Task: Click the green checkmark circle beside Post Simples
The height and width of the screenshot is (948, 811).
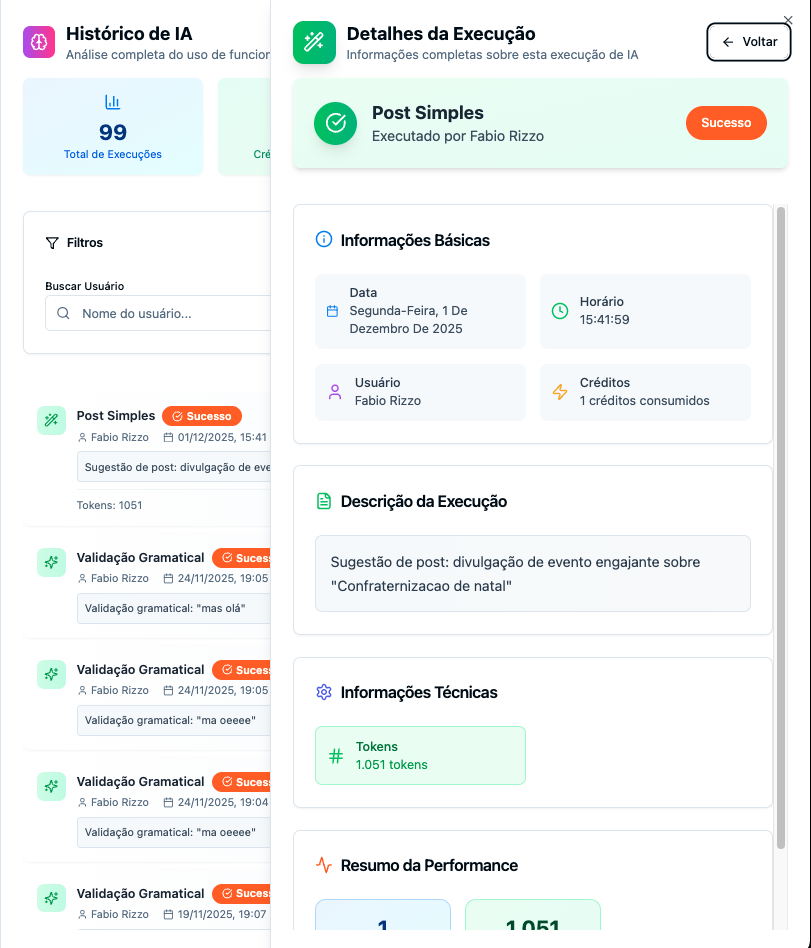Action: 335,123
